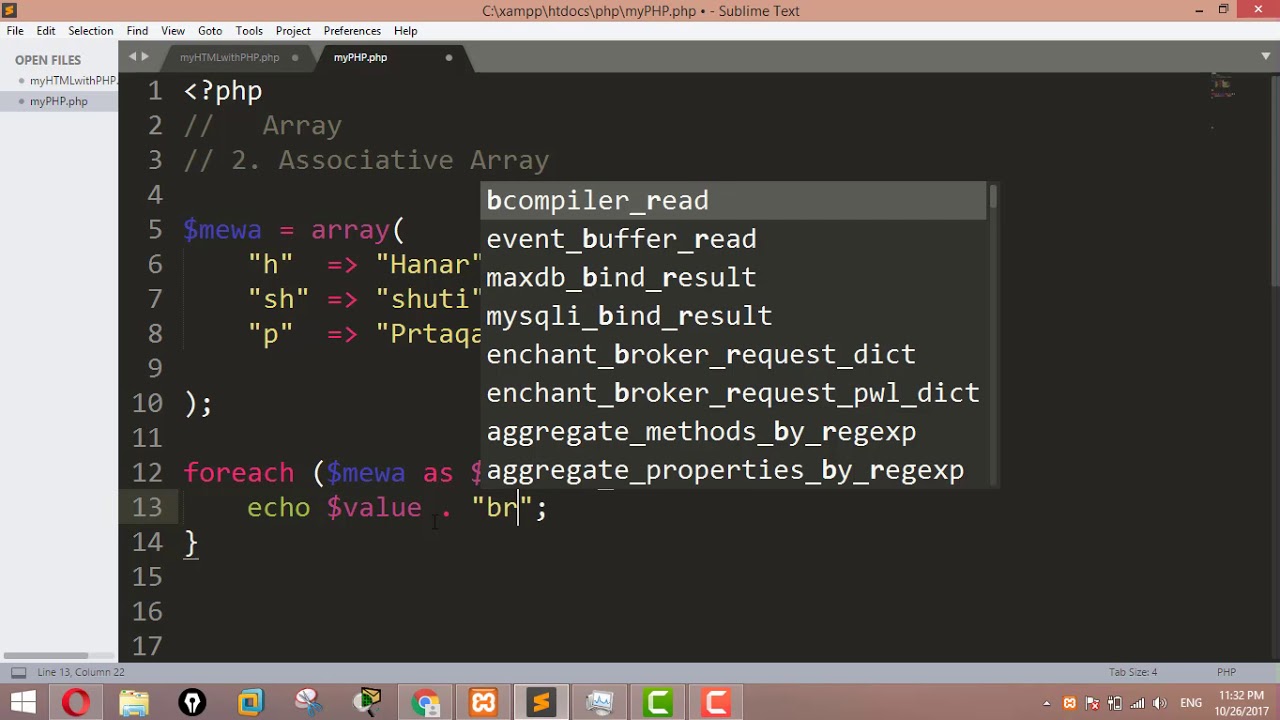
Task: Switch to the myHTMLwithPHP.php tab
Action: (229, 58)
